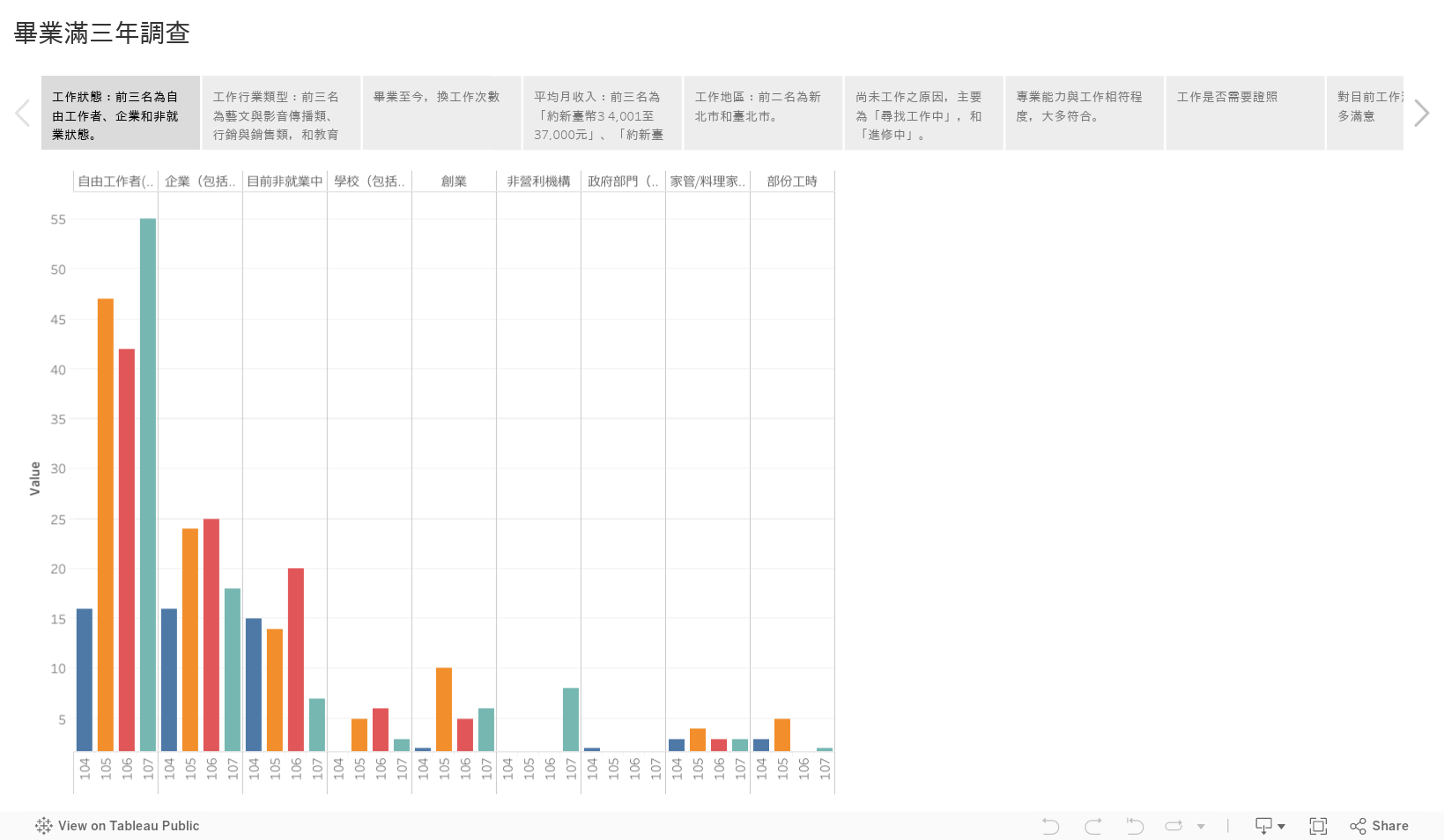Click the next story point arrow
This screenshot has width=1444, height=840.
tap(1421, 113)
